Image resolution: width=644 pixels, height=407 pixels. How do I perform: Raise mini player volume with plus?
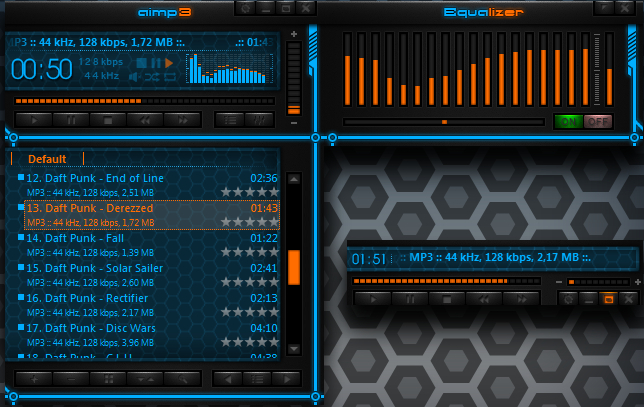637,282
